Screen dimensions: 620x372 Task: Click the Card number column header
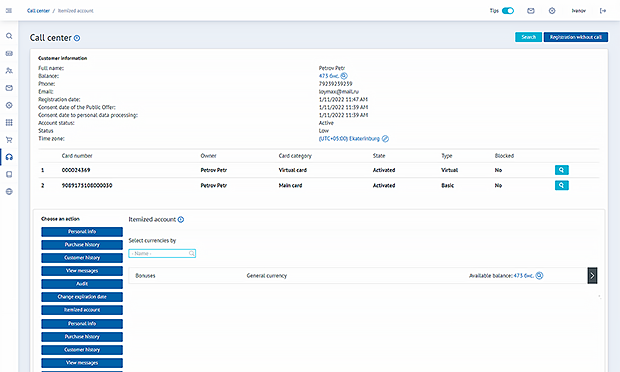tap(77, 156)
